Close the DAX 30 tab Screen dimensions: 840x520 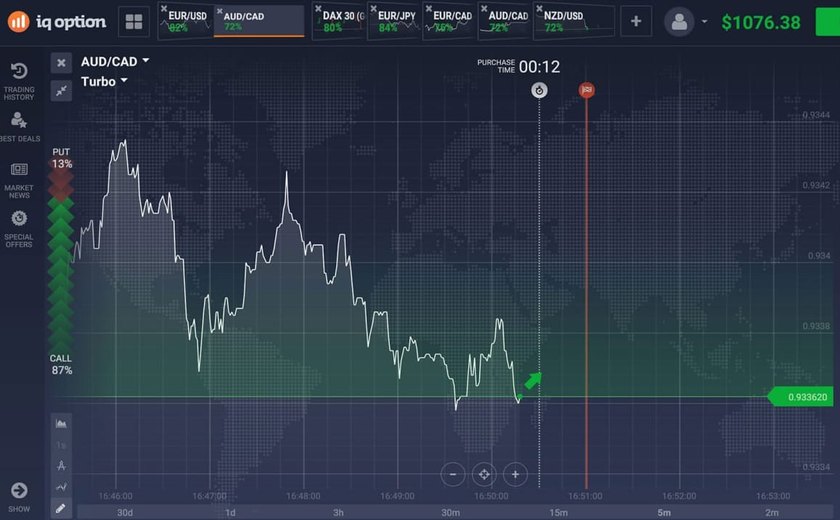(318, 9)
